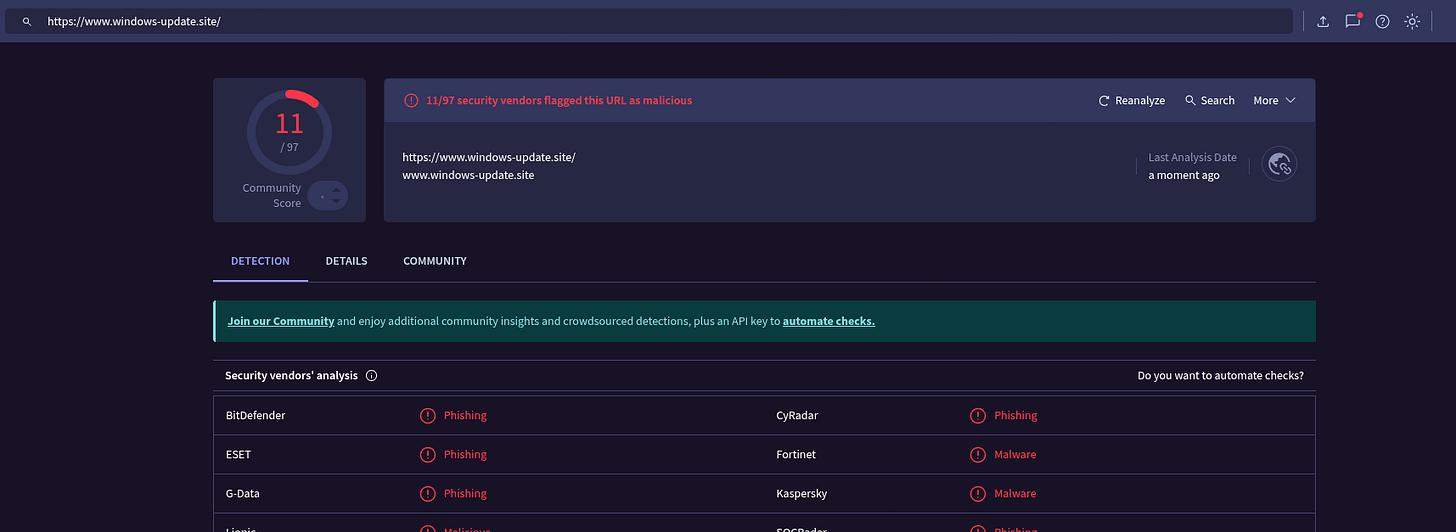Click the Phishing result text for CyRadar
Viewport: 1456px width, 532px height.
1015,415
